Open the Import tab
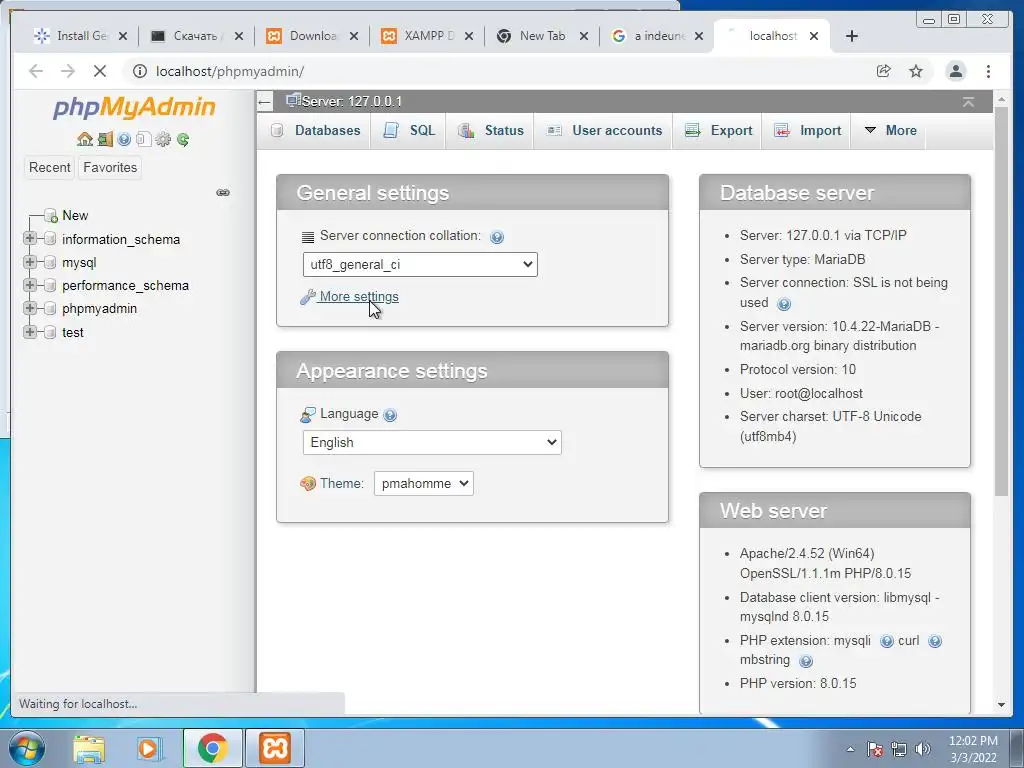 coord(807,131)
